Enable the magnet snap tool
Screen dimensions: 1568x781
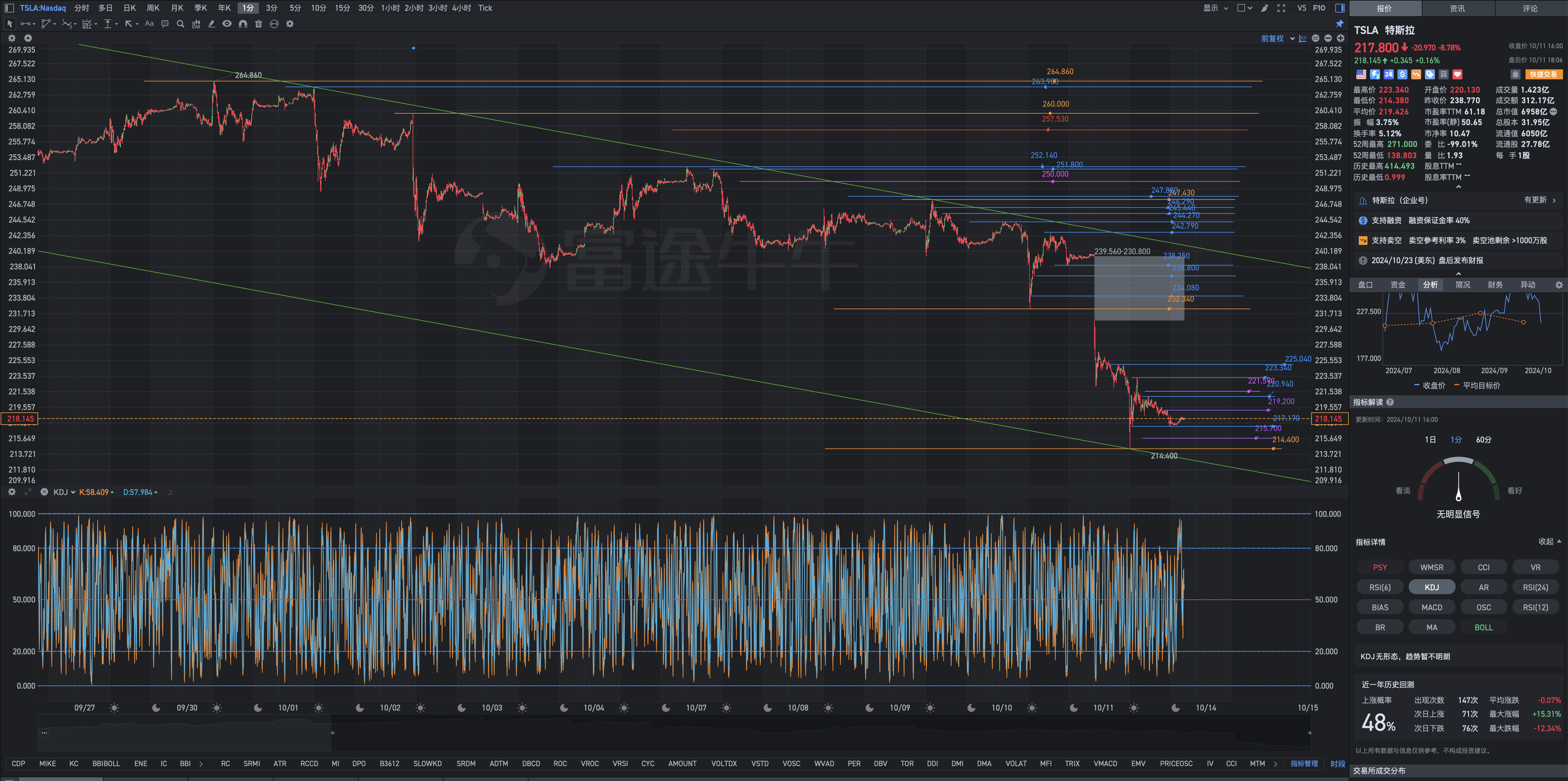[x=243, y=24]
